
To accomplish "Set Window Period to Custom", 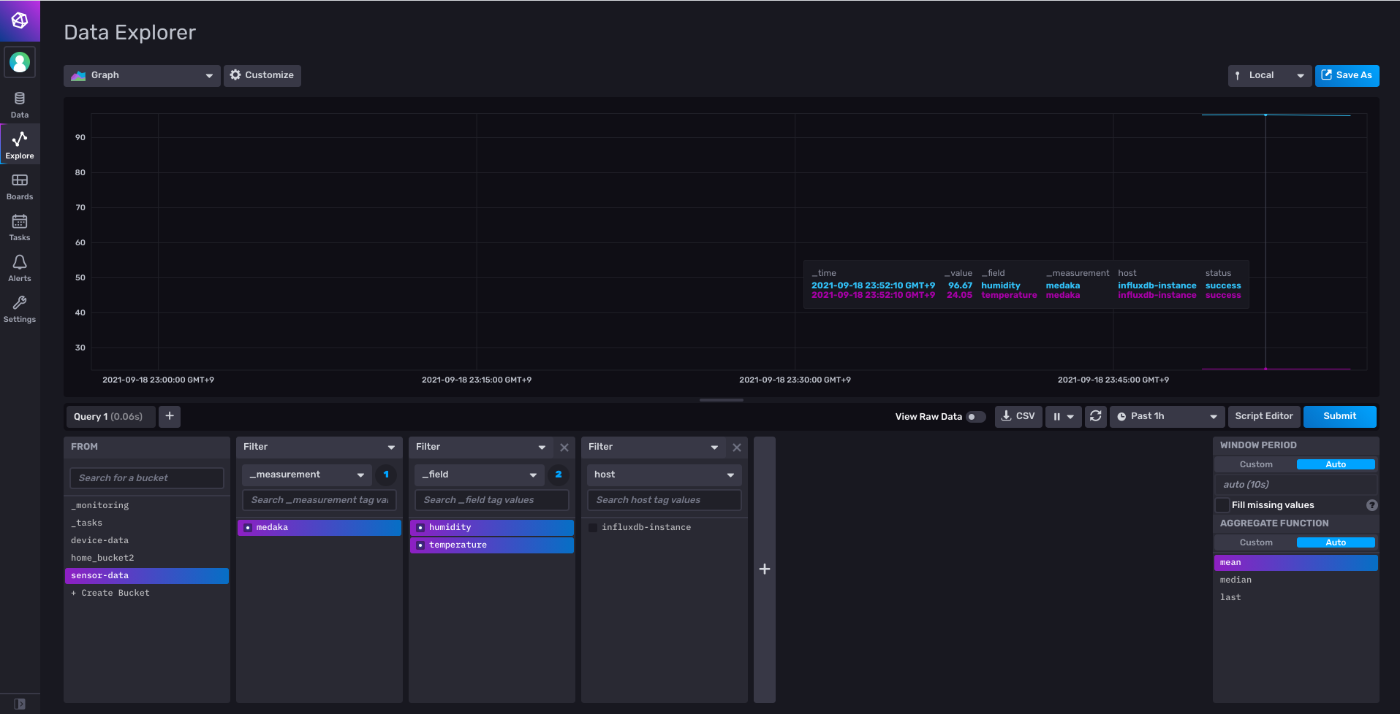I will click(1256, 464).
